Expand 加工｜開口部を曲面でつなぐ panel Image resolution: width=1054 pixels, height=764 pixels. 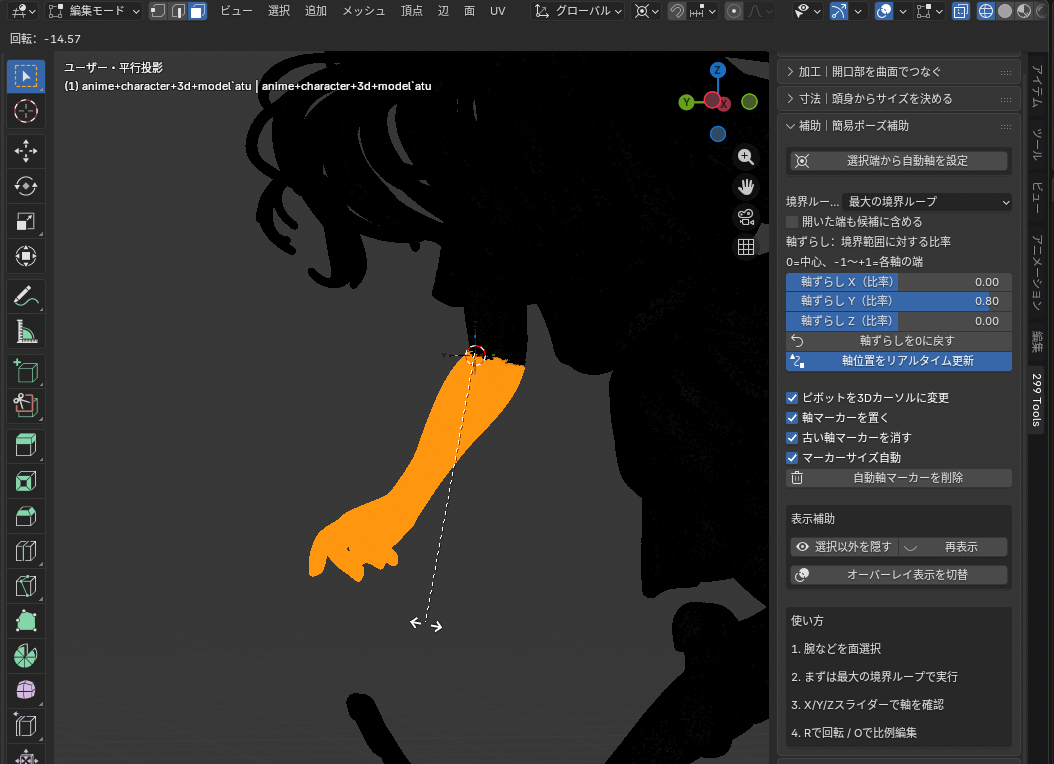(x=899, y=72)
